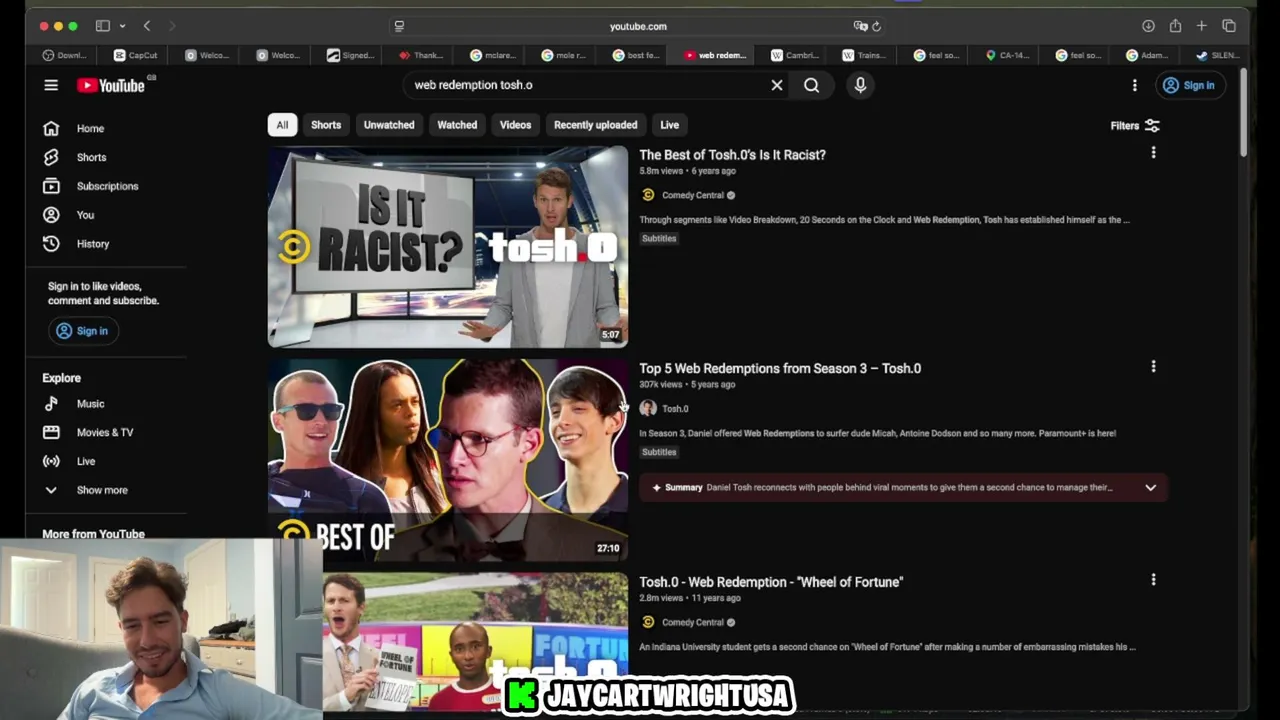Select the Videos filter chip
The height and width of the screenshot is (720, 1280).
[x=516, y=125]
